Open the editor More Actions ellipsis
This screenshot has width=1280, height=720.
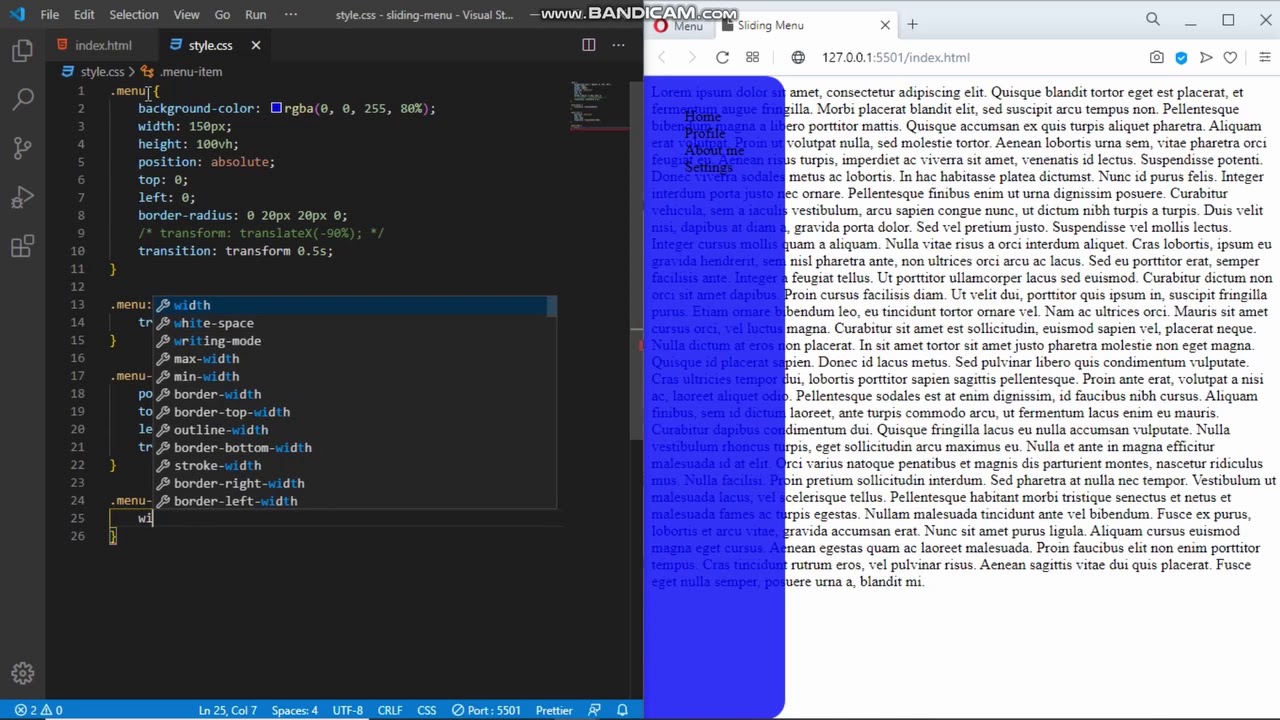[619, 45]
